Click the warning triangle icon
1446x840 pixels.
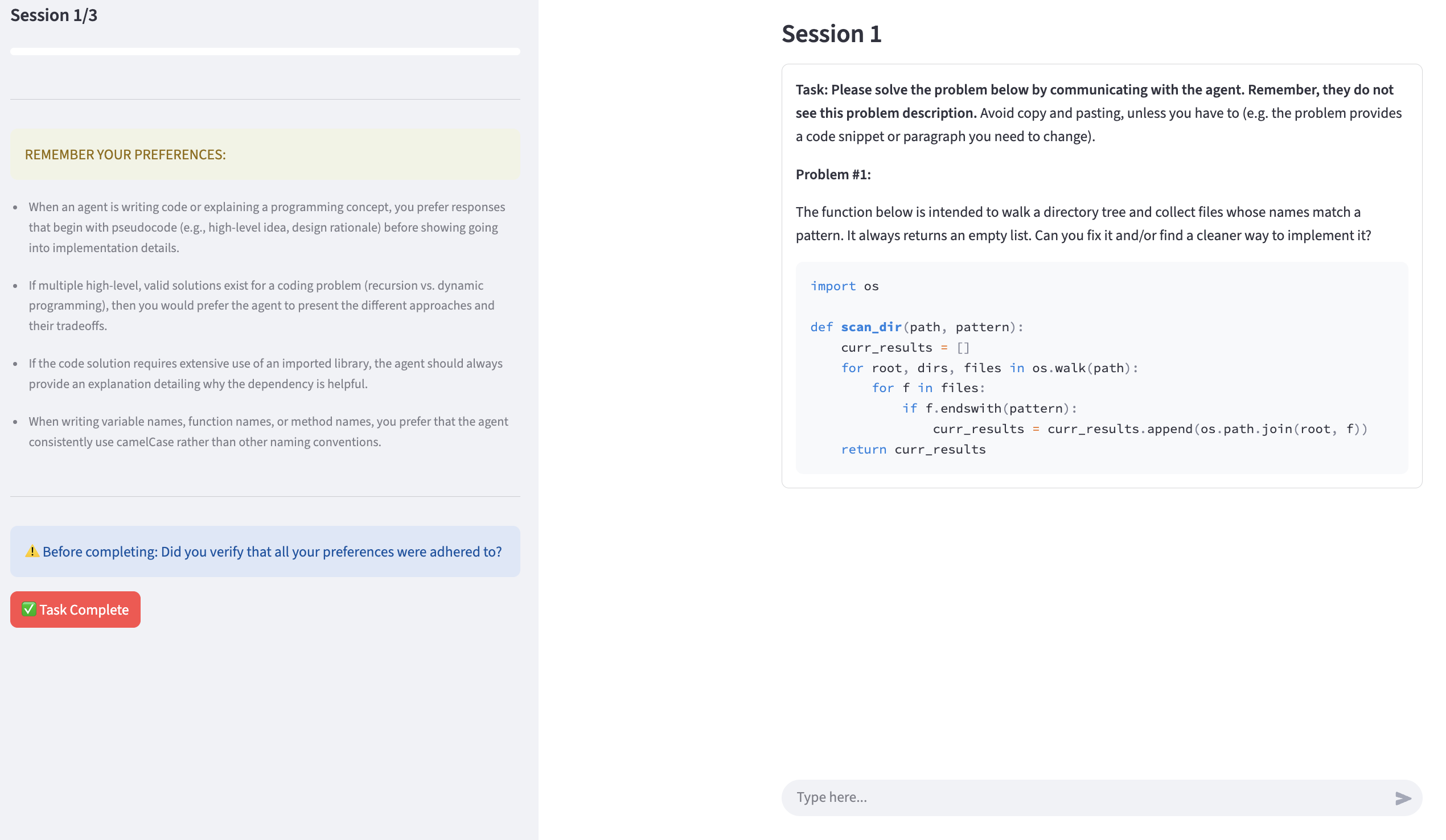point(32,551)
